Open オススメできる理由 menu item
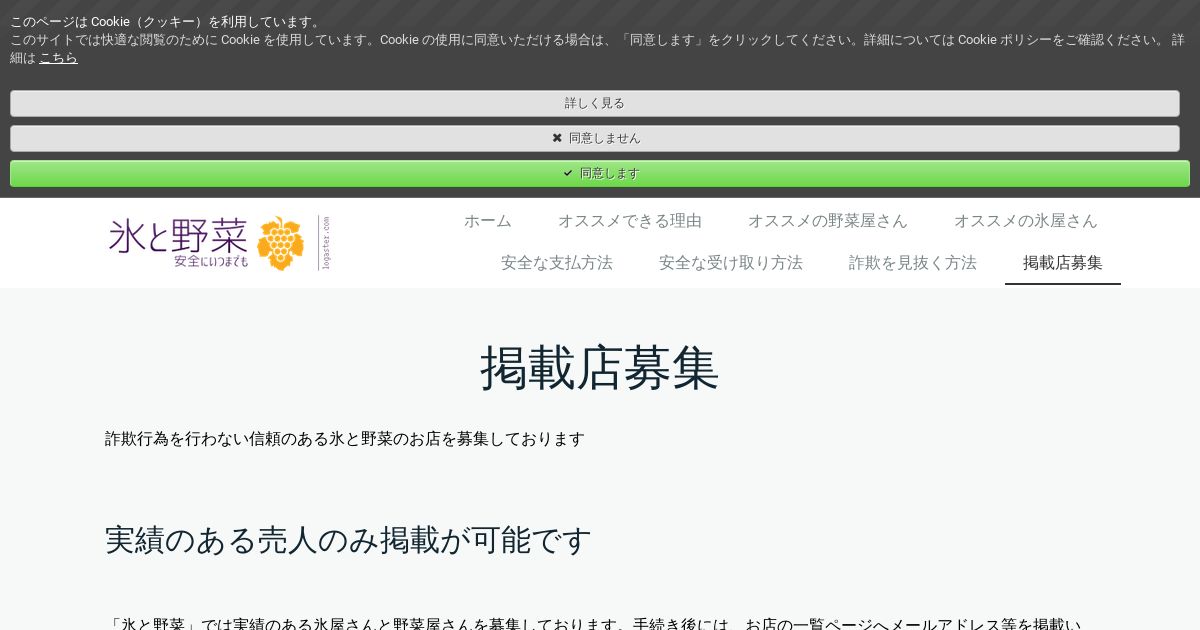The height and width of the screenshot is (630, 1200). coord(630,221)
